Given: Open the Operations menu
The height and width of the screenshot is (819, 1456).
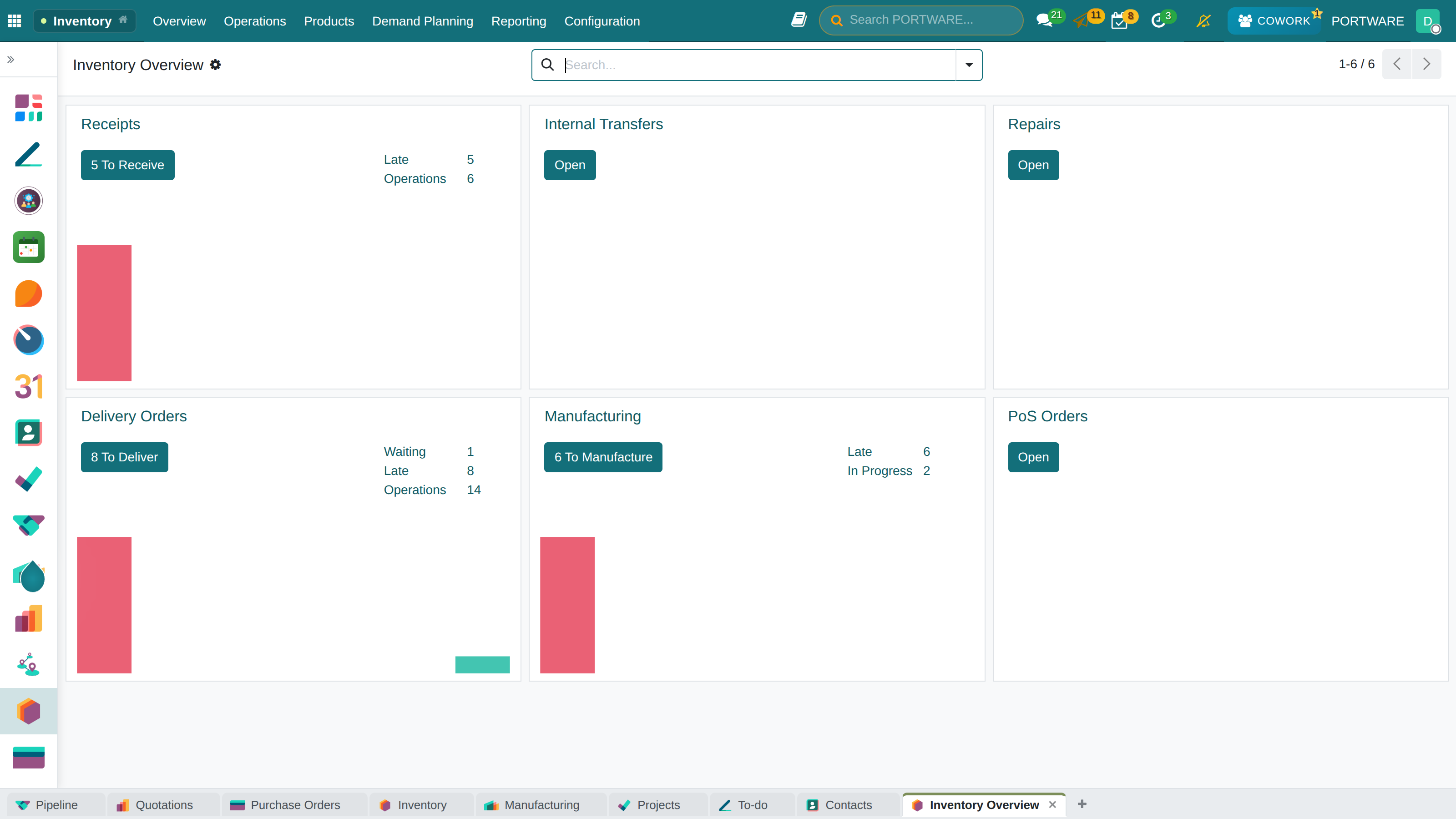Looking at the screenshot, I should [255, 21].
